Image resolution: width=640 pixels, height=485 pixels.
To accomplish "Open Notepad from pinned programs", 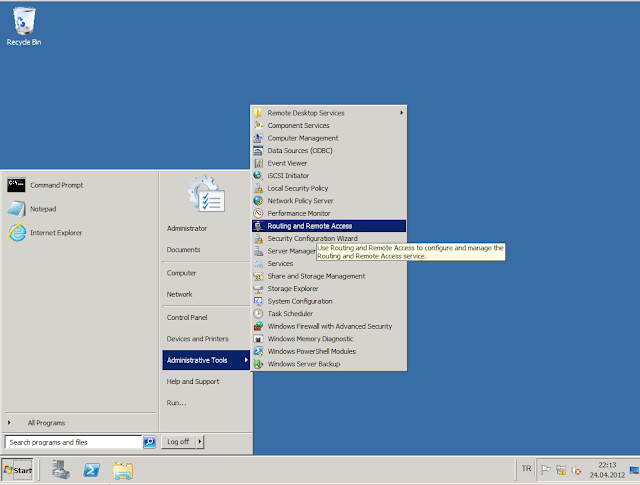I will pos(43,209).
